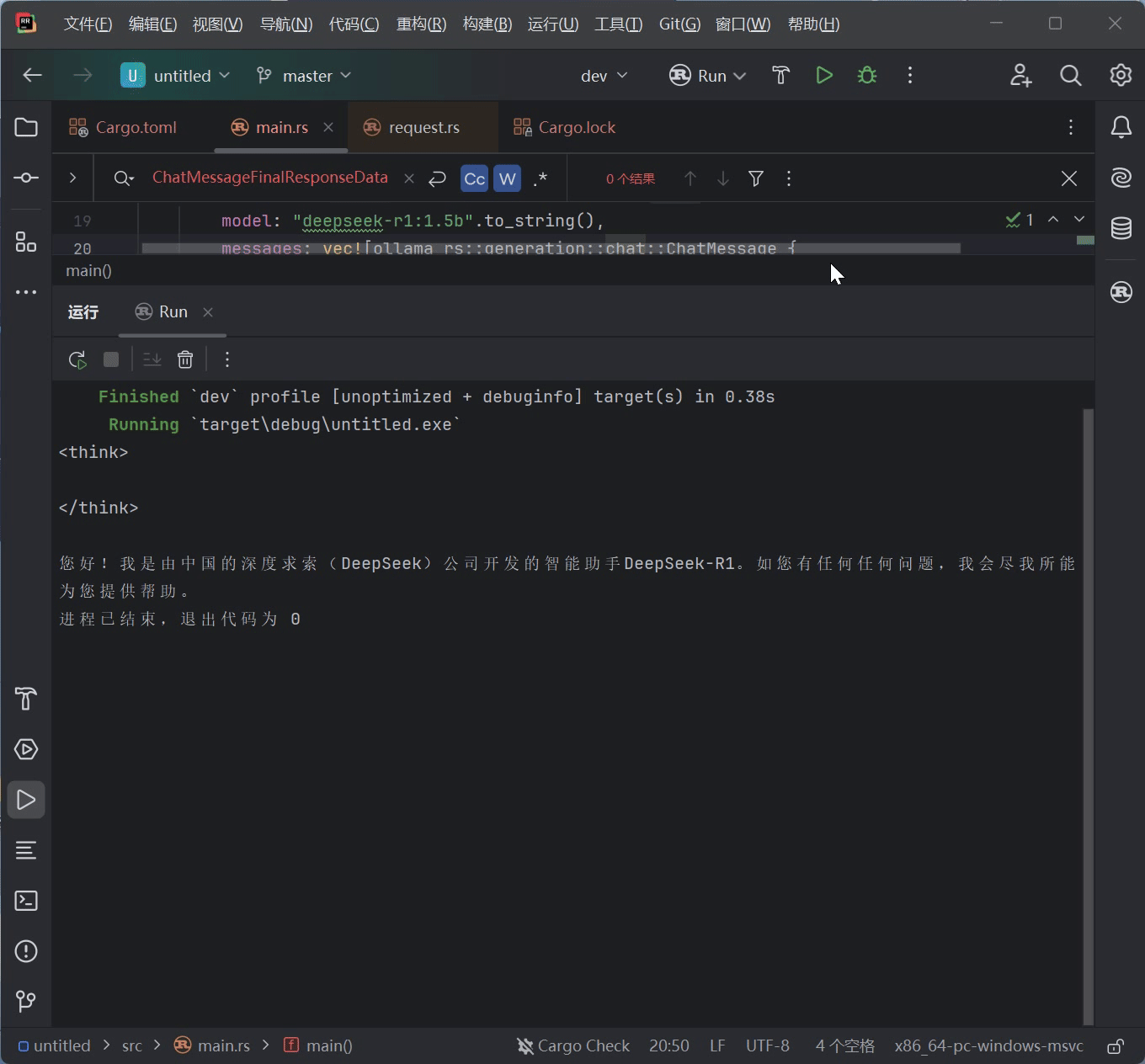Open the Database tool window
Screen dimensions: 1145x1064
[1121, 228]
